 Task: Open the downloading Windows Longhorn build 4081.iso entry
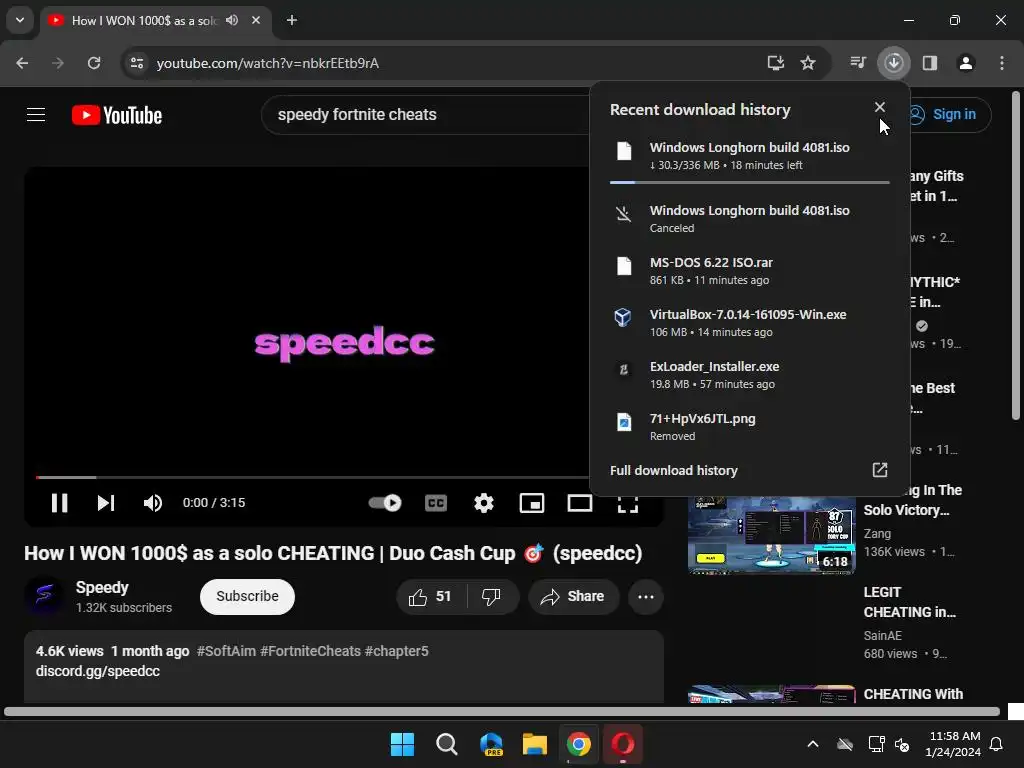point(749,155)
